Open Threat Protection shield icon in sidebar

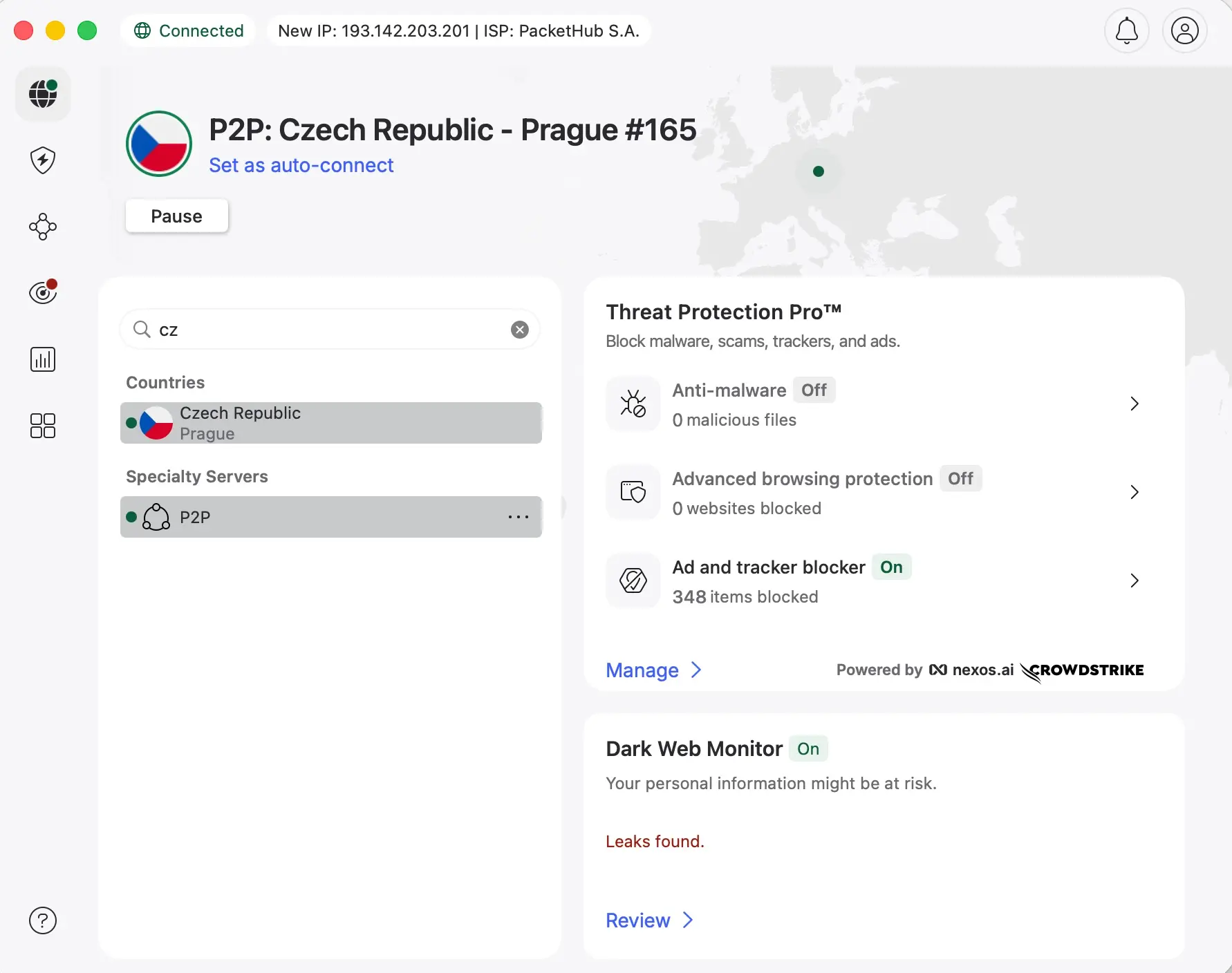coord(42,160)
